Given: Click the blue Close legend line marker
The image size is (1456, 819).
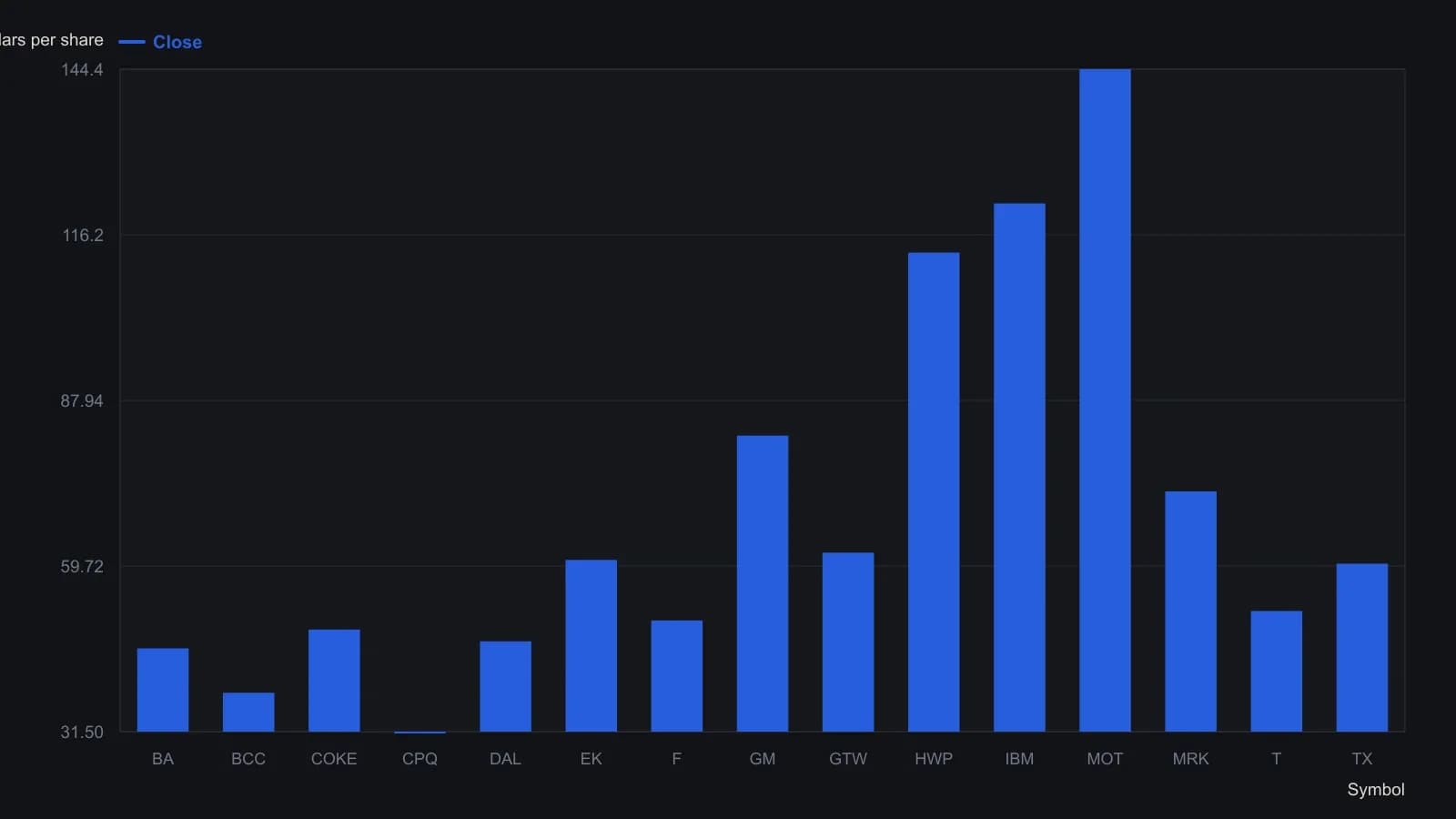Looking at the screenshot, I should tap(132, 42).
